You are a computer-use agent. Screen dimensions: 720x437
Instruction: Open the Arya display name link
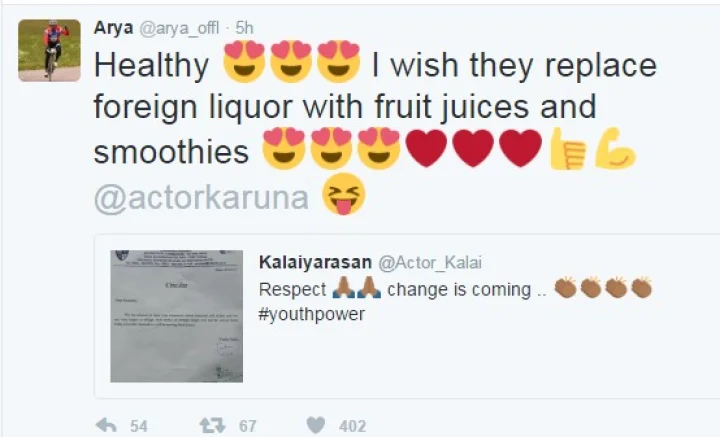point(113,28)
